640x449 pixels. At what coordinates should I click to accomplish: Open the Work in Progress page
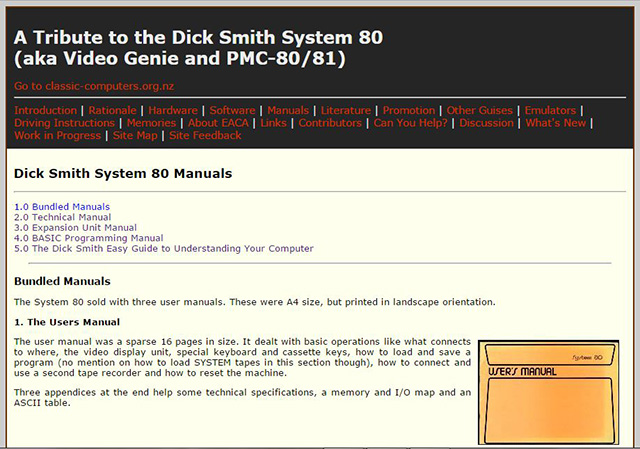[58, 136]
